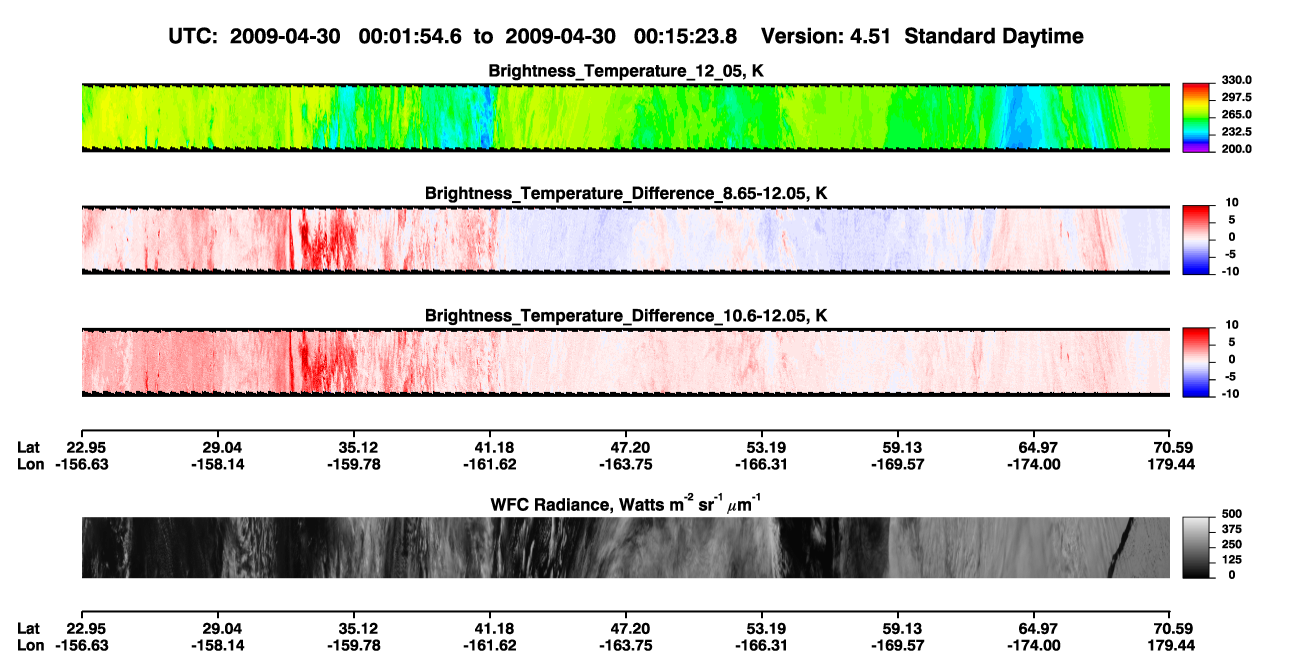
Task: Click the 8.65-12.05 difference image strip
Action: click(x=625, y=239)
